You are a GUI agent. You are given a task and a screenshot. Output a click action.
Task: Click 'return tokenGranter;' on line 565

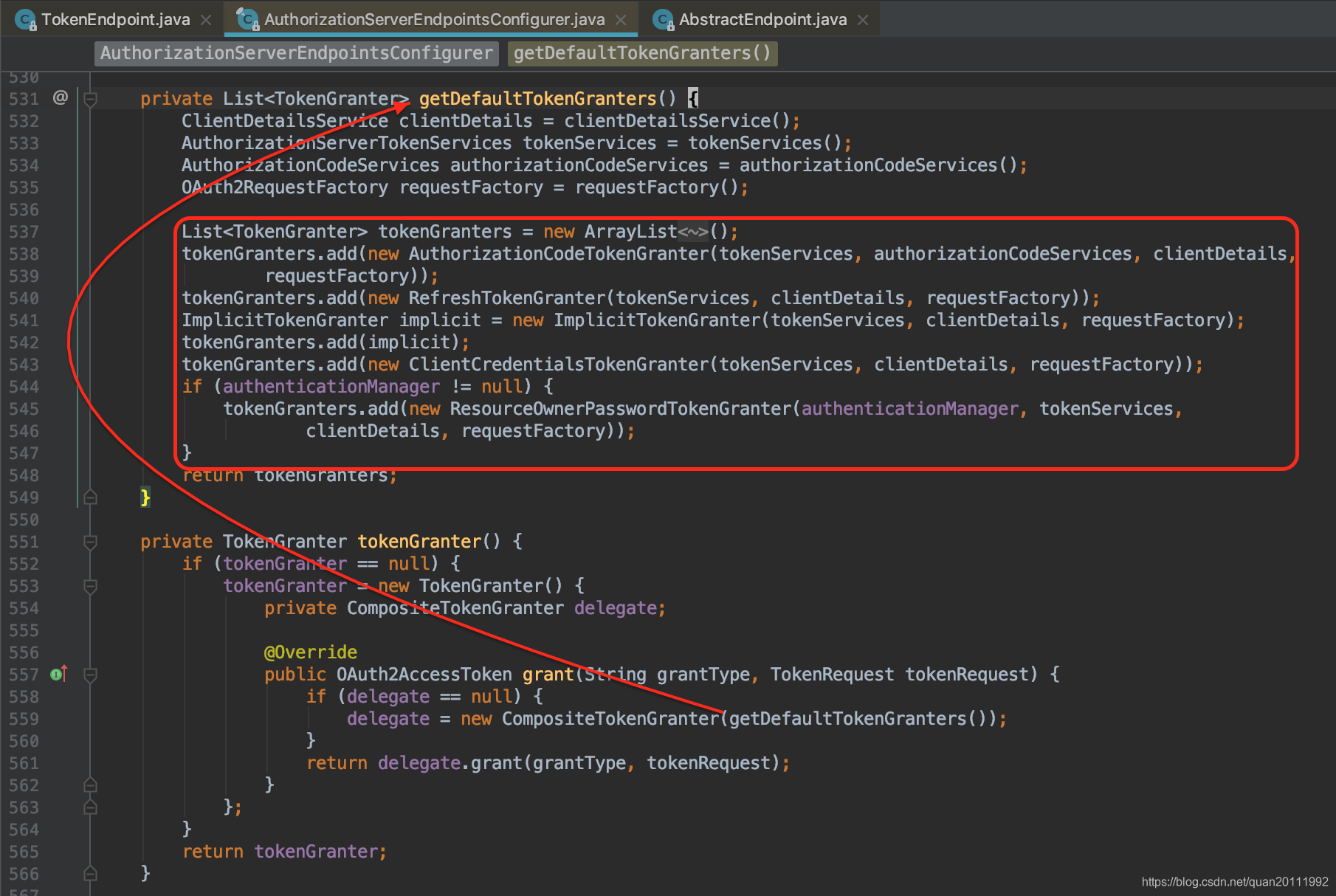284,852
